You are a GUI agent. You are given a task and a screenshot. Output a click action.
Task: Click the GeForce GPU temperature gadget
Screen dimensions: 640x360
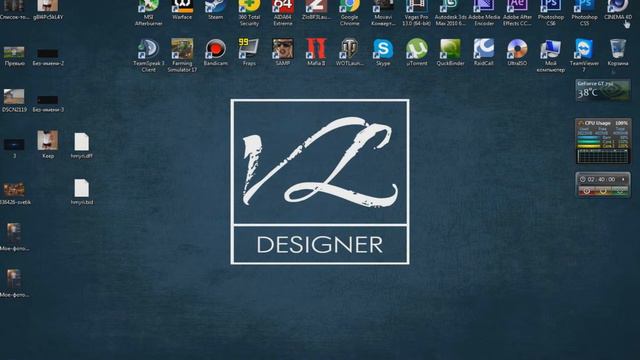pos(603,90)
